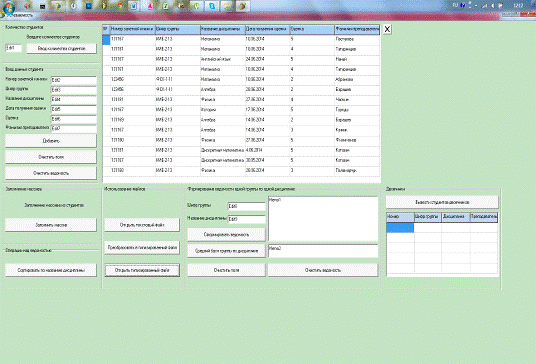Click the Открыть текстовый файл button
Image resolution: width=536 pixels, height=364 pixels.
click(x=142, y=225)
